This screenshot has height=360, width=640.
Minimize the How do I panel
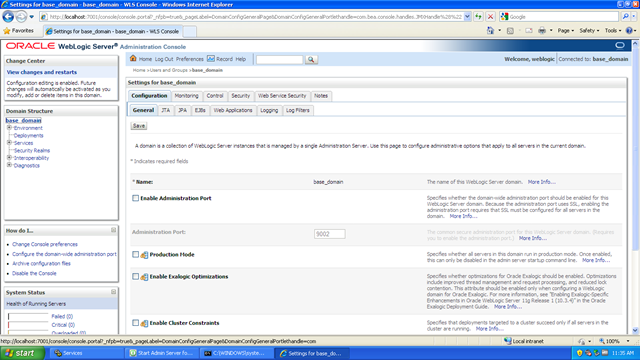113,230
